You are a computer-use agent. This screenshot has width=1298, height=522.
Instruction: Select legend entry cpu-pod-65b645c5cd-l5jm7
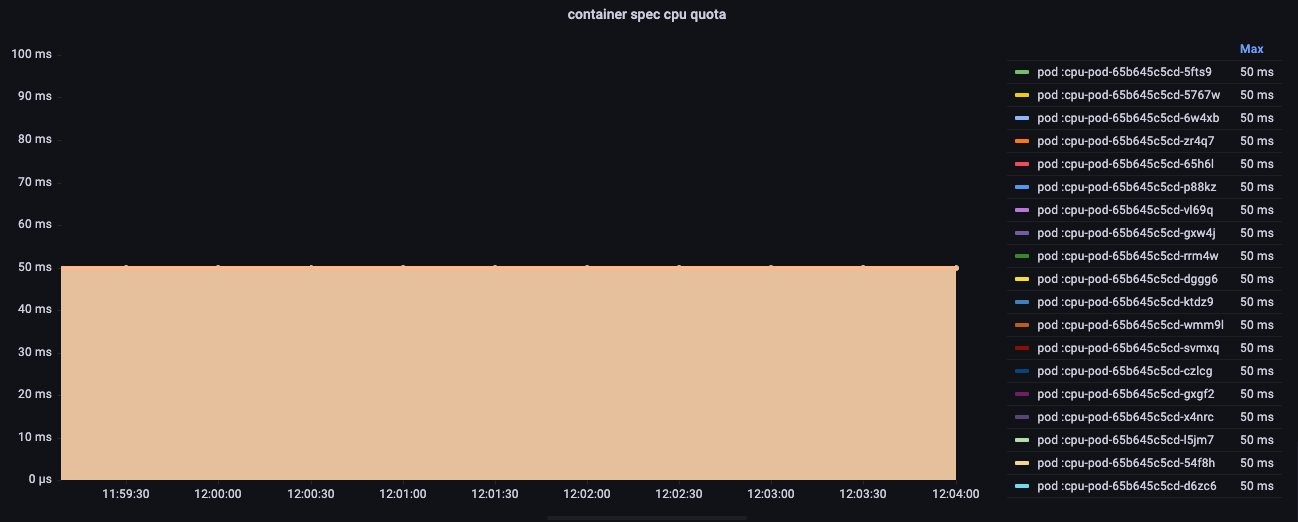tap(1126, 440)
